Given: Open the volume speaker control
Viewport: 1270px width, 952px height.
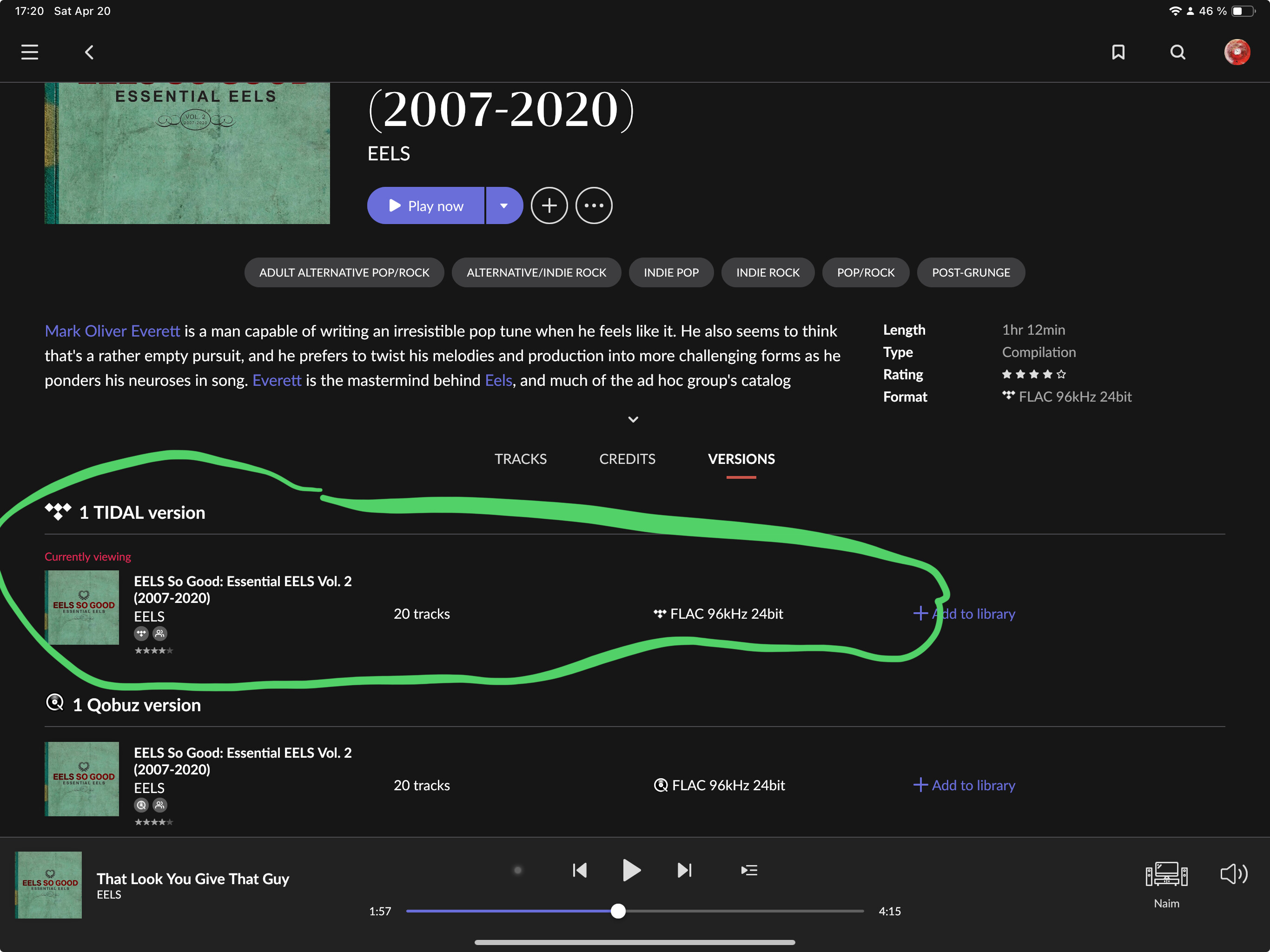Looking at the screenshot, I should click(1233, 874).
